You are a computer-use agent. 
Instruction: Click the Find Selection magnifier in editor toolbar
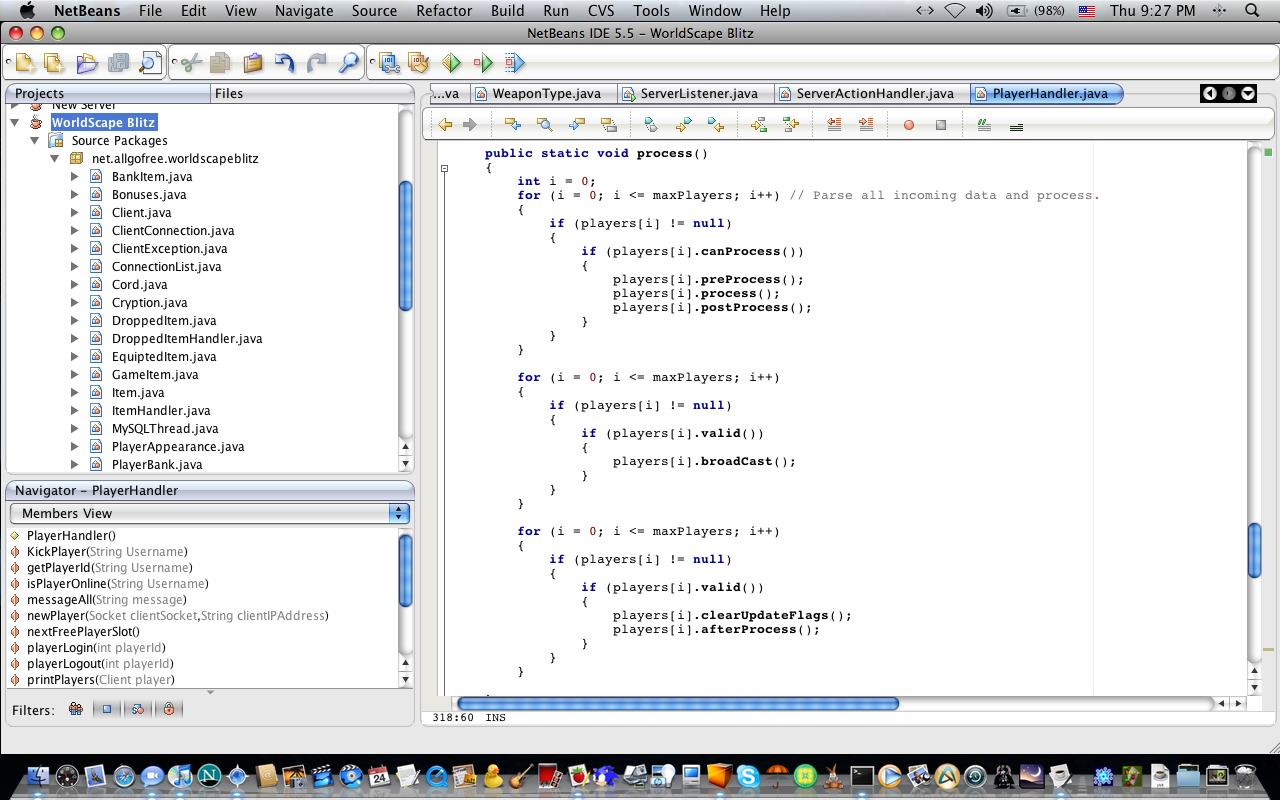(x=544, y=125)
